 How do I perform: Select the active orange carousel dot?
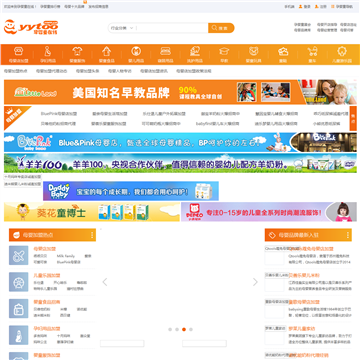pyautogui.click(x=184, y=329)
